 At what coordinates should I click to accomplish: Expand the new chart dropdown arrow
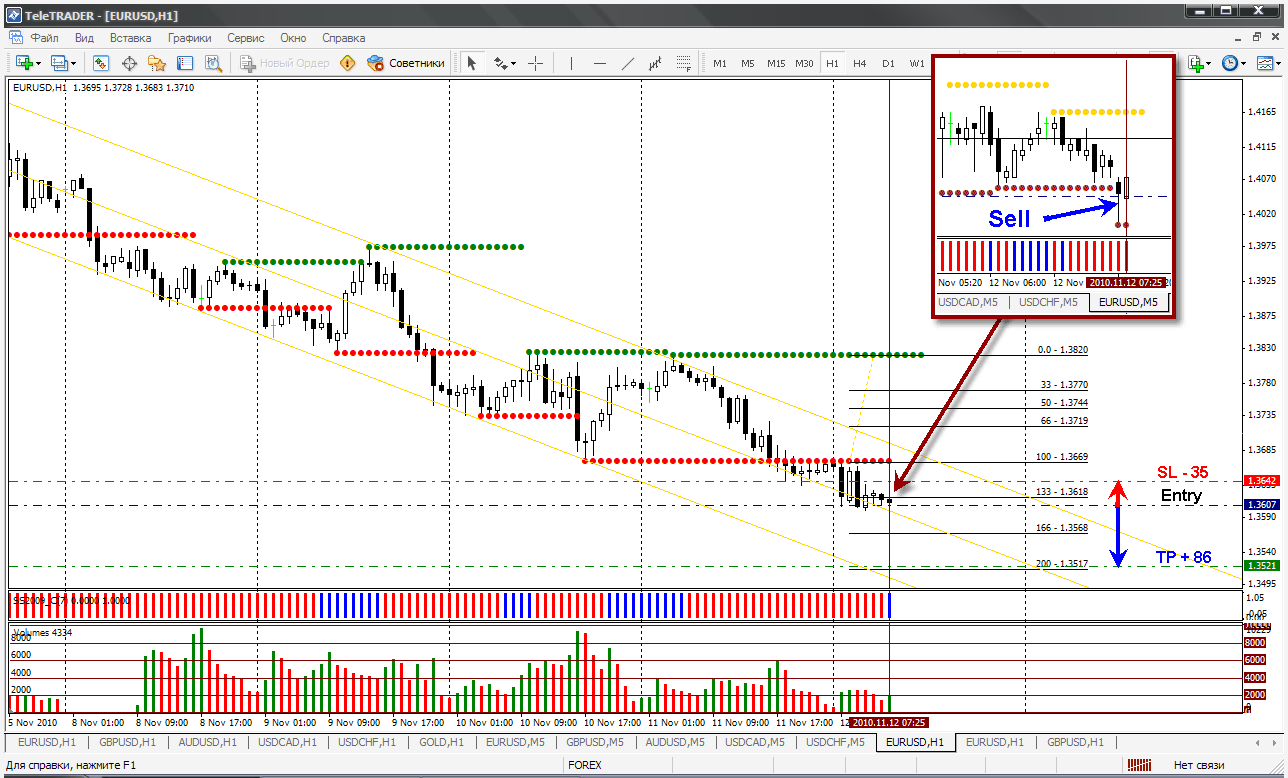(x=38, y=63)
